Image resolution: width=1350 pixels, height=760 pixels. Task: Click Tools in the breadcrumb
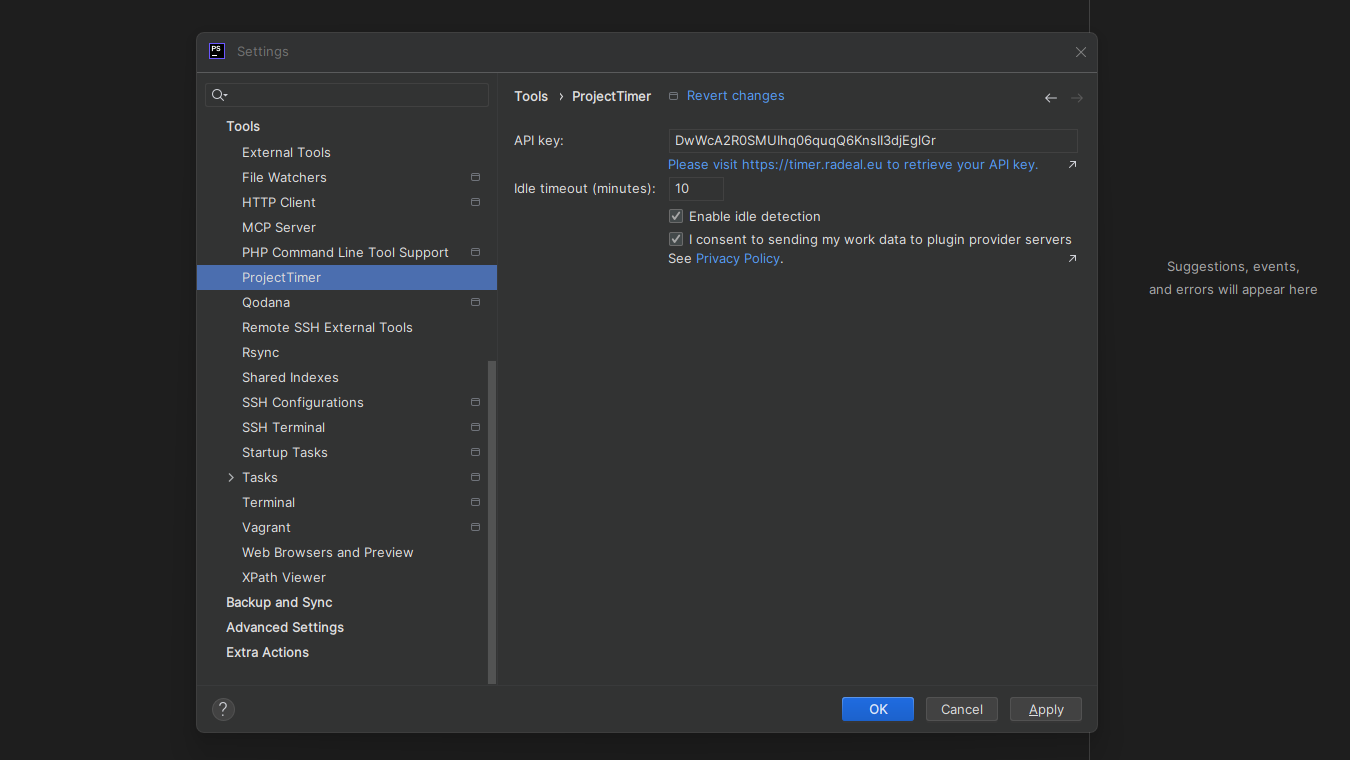(531, 96)
